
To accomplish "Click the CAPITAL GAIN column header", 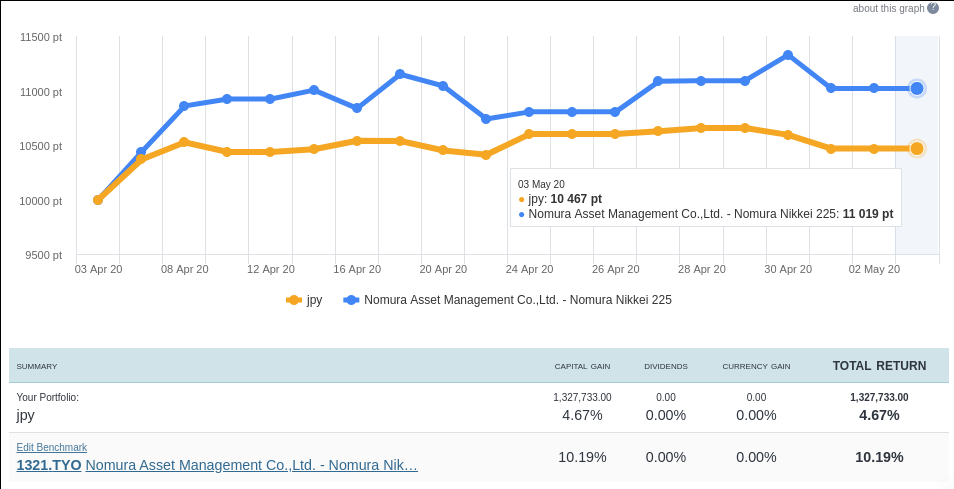I will (x=582, y=367).
